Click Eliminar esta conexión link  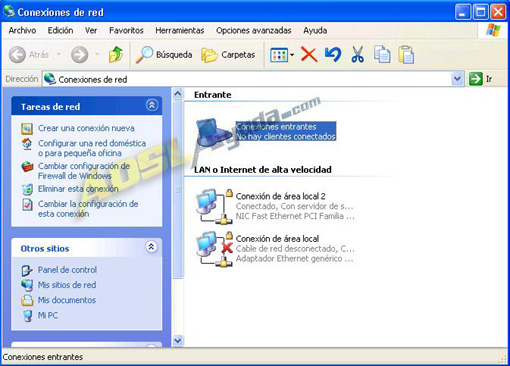[78, 189]
